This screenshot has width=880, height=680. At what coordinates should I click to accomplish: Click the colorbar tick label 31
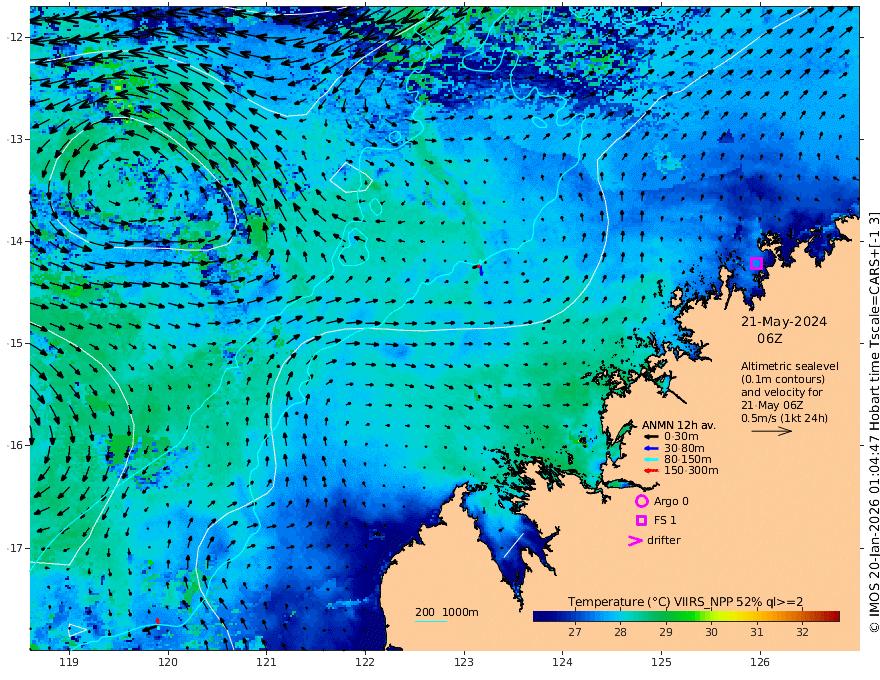757,632
